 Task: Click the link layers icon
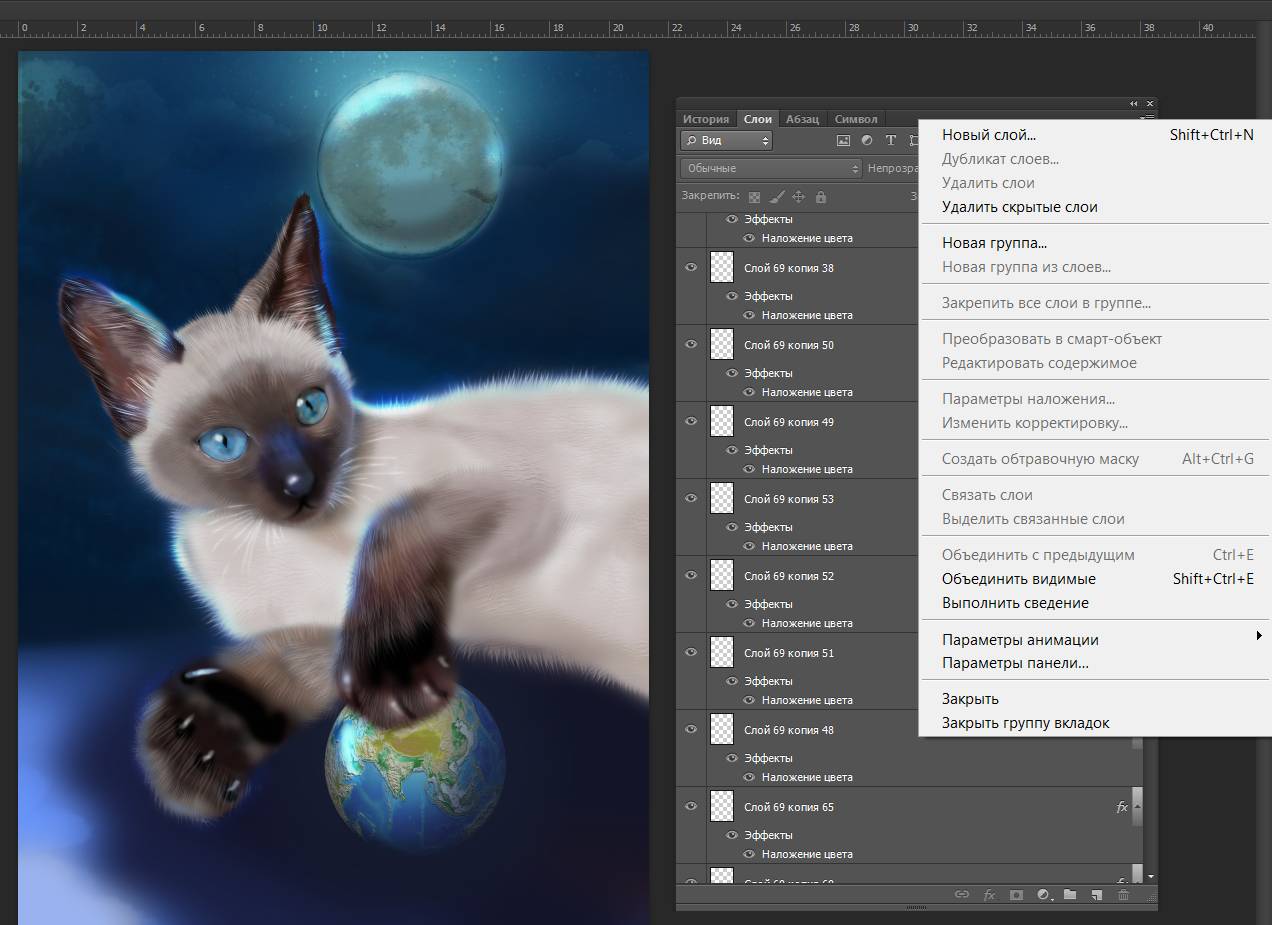point(962,895)
